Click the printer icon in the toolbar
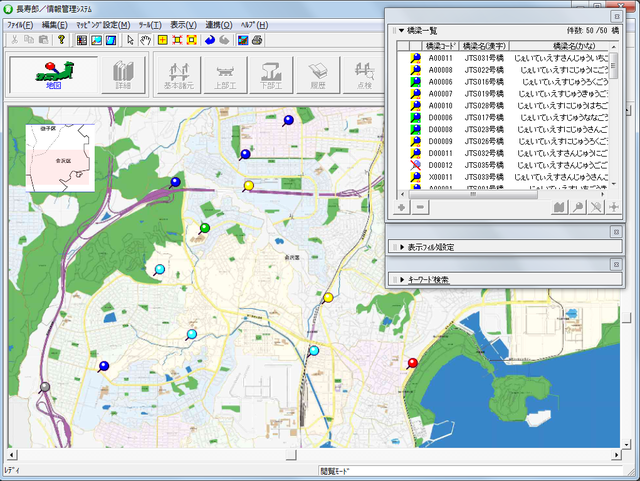Screen dimensions: 640x481 (257, 40)
